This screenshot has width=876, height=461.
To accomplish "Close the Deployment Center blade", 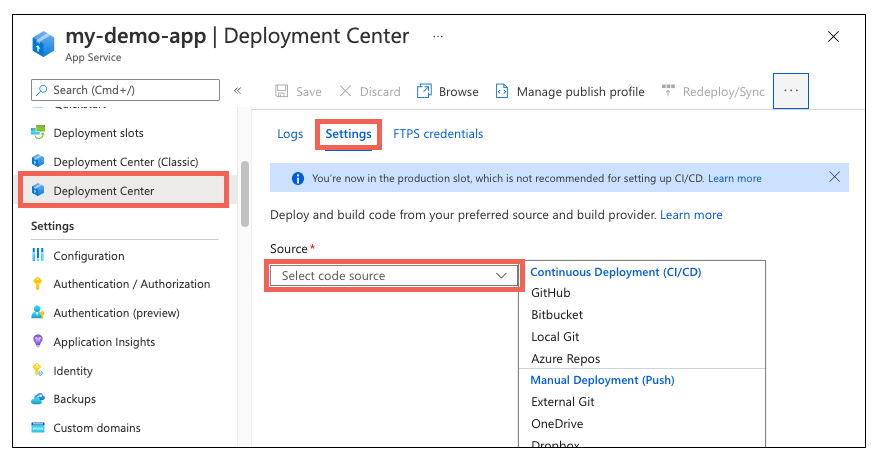I will (833, 37).
